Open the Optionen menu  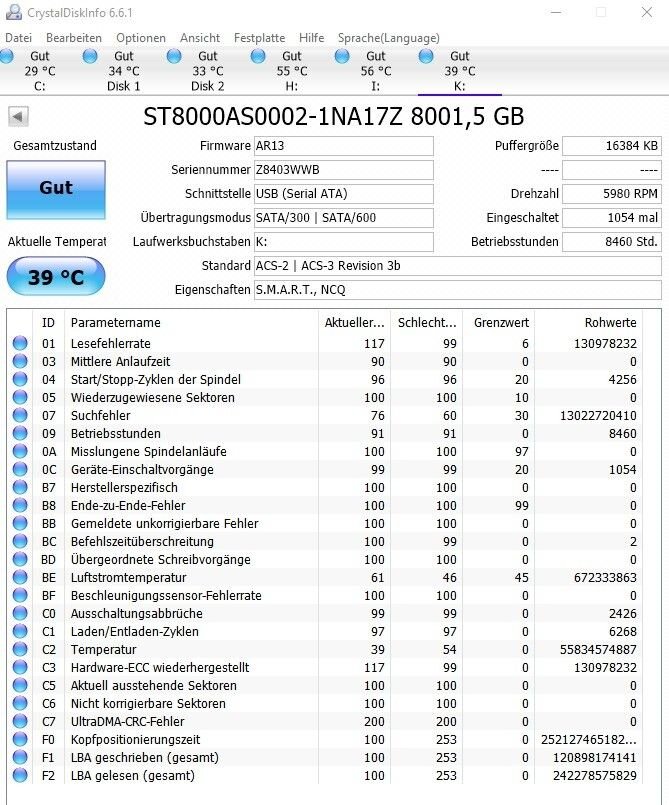coord(141,38)
